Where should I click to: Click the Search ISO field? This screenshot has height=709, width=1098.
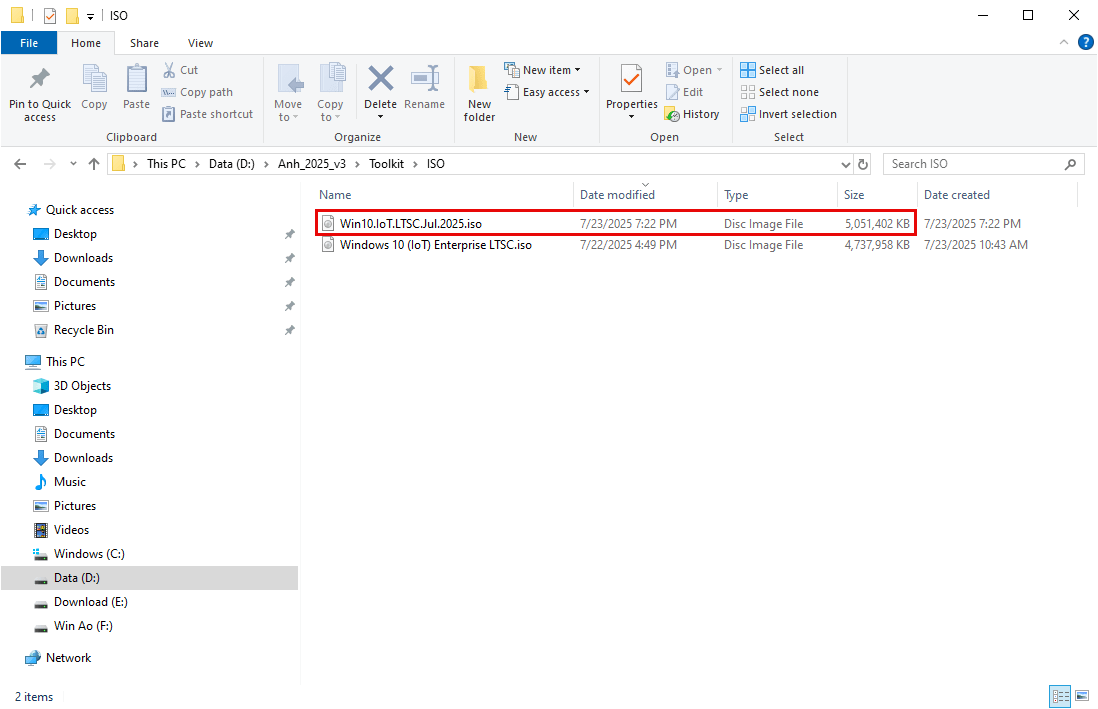pos(983,164)
